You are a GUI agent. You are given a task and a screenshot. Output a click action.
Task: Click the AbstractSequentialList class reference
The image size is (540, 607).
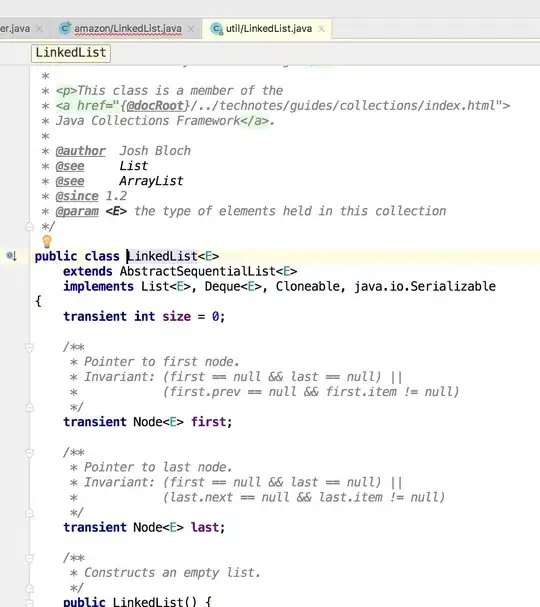198,271
